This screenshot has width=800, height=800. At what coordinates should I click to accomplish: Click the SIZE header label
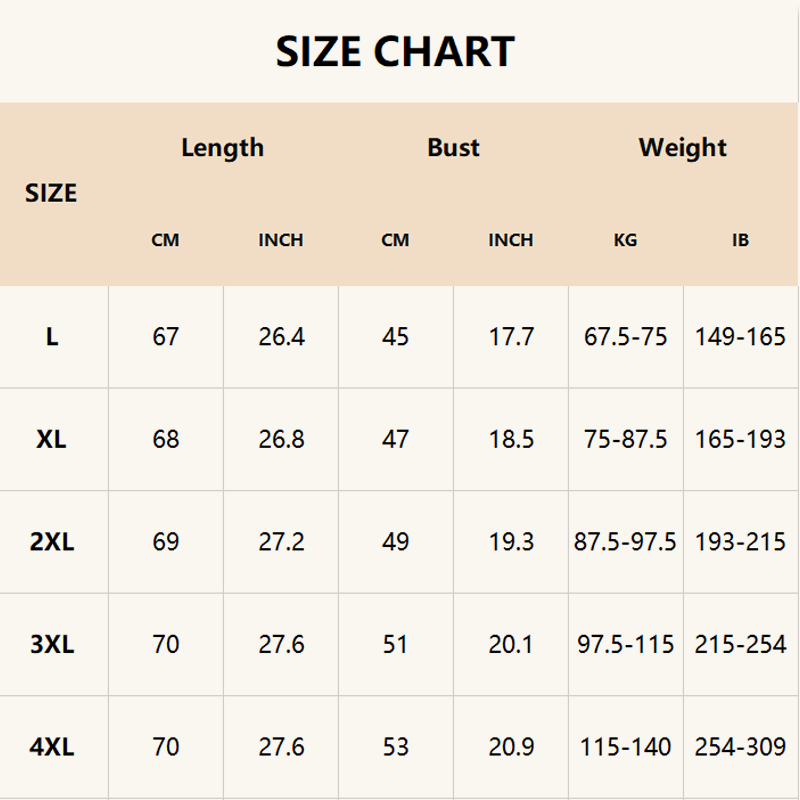pos(51,193)
